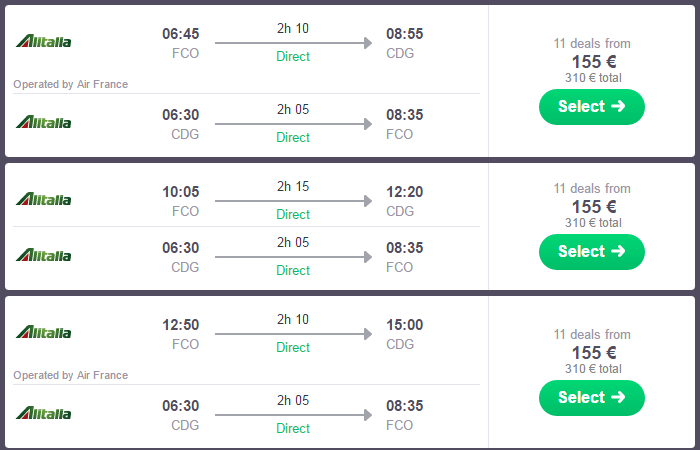Screen dimensions: 700x450
Task: Click the route arrow of the 06:45 to 08:55 flight
Action: 293,43
